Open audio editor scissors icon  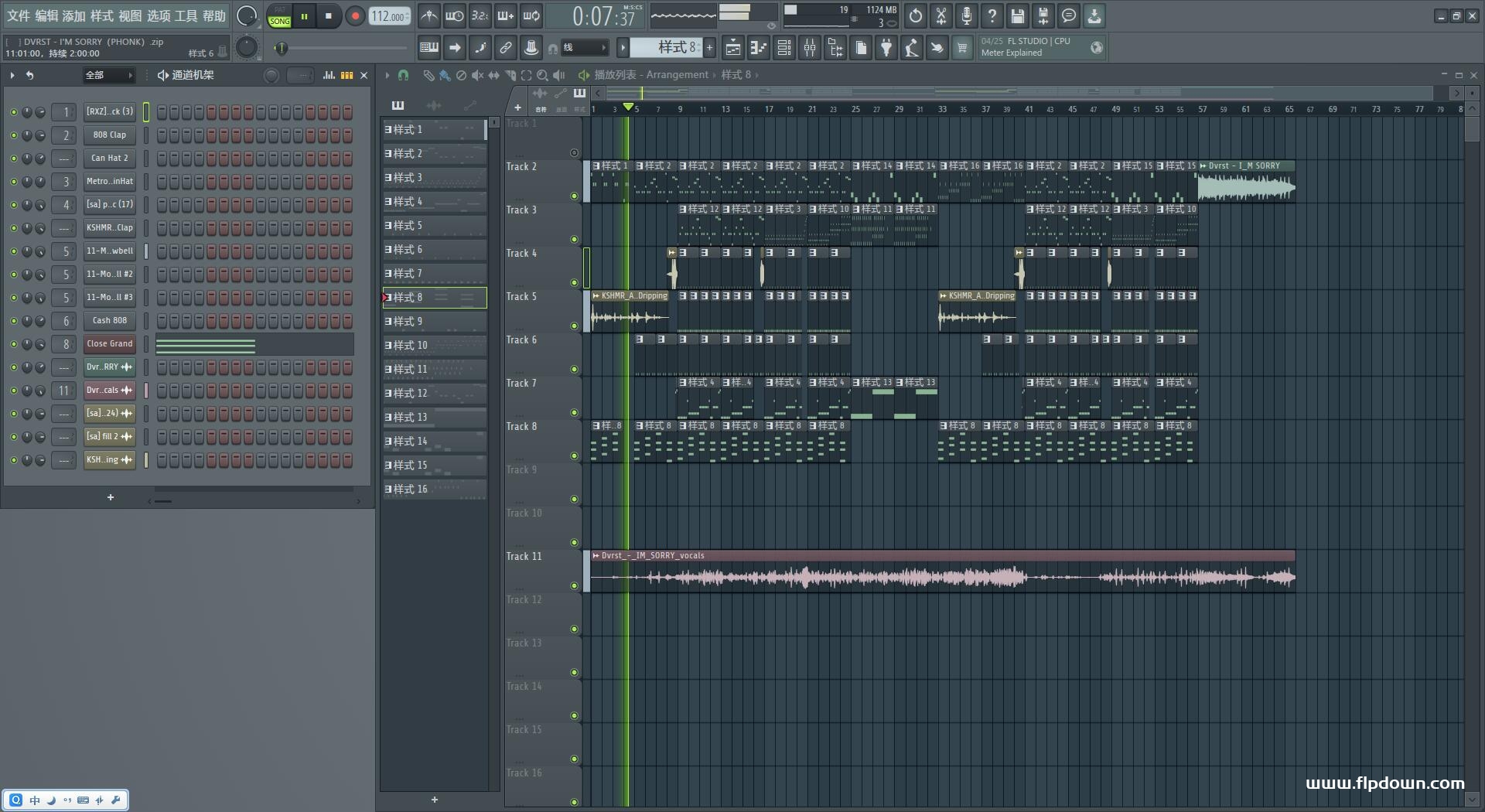click(941, 15)
